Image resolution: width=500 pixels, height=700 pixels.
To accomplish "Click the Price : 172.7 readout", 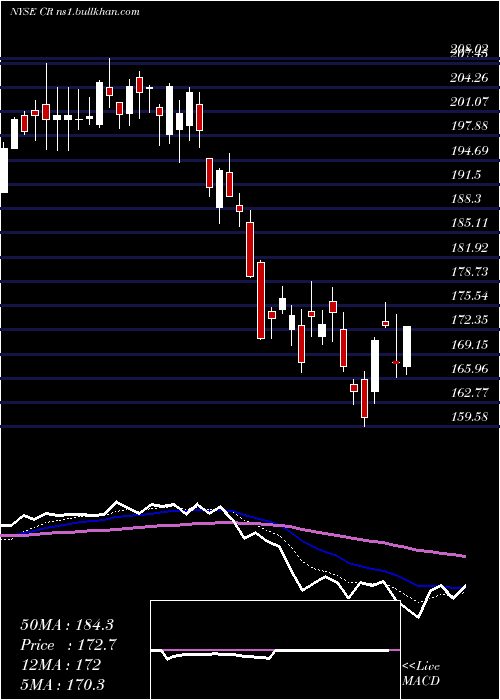I will [x=67, y=645].
